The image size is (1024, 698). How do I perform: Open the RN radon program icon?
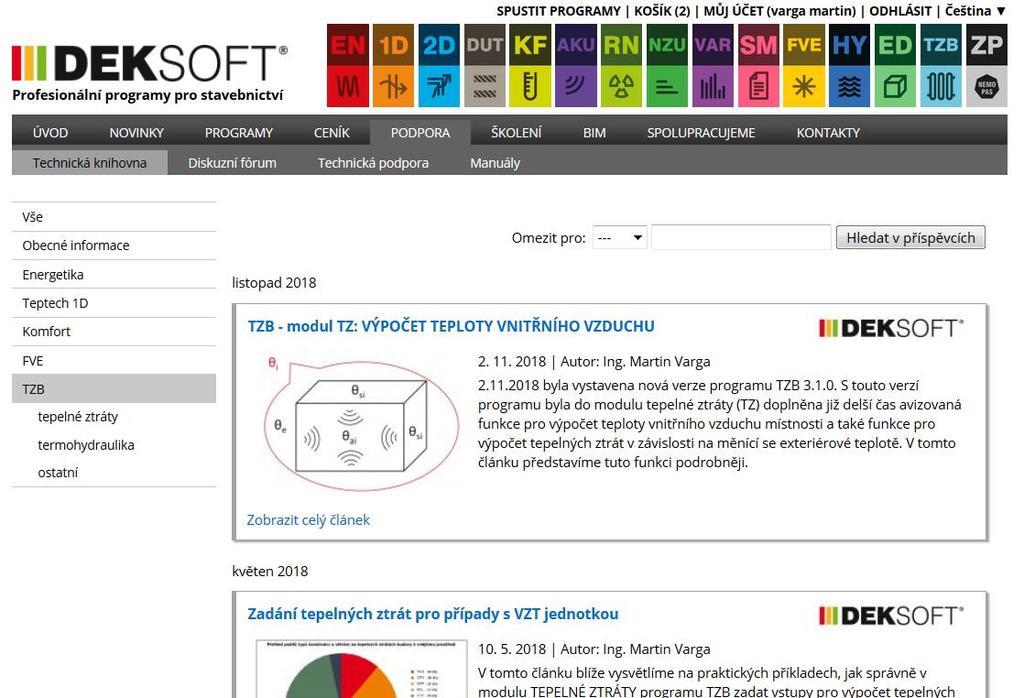click(x=621, y=65)
